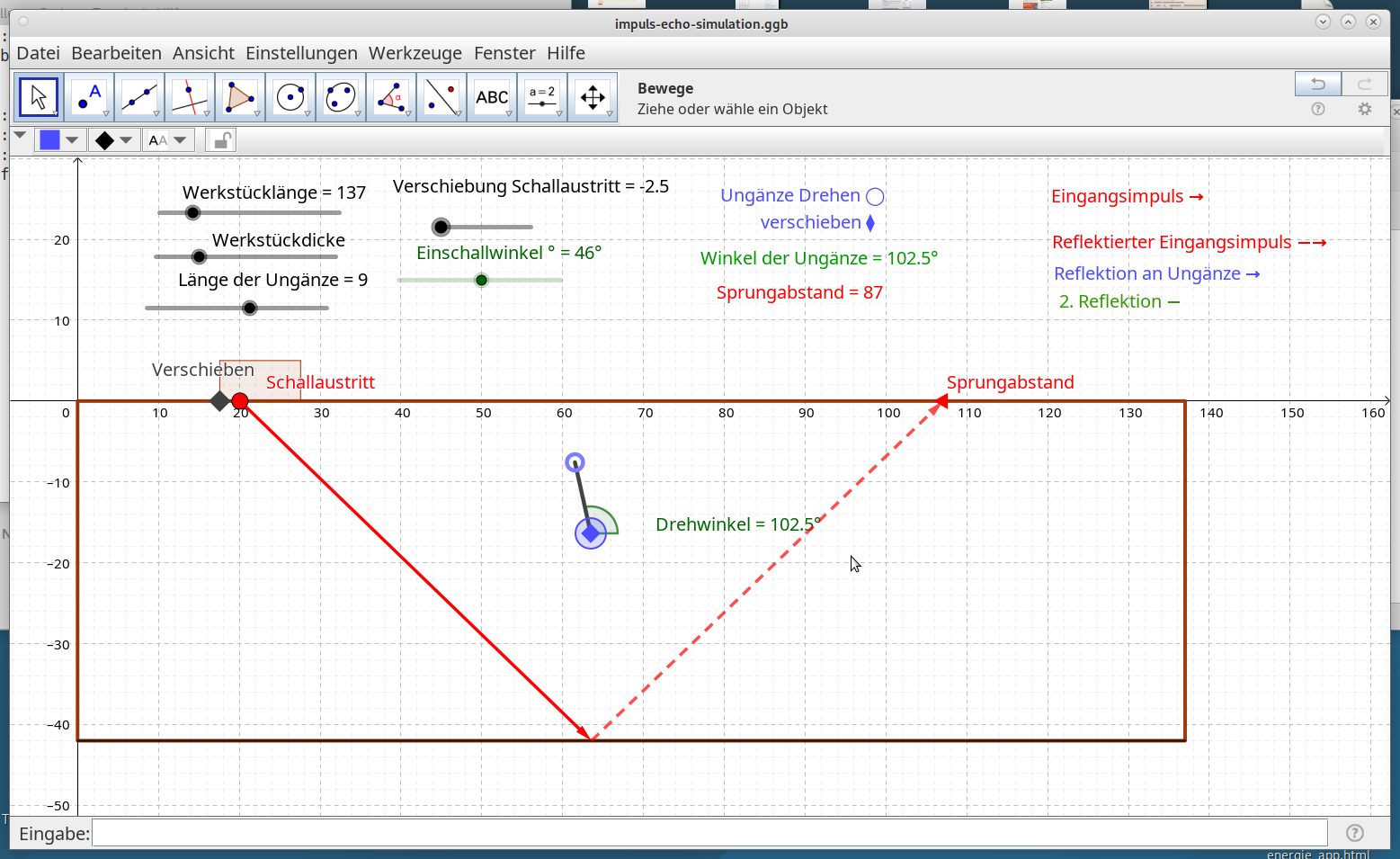Image resolution: width=1400 pixels, height=859 pixels.
Task: Open the Ansicht menu
Action: tap(203, 53)
